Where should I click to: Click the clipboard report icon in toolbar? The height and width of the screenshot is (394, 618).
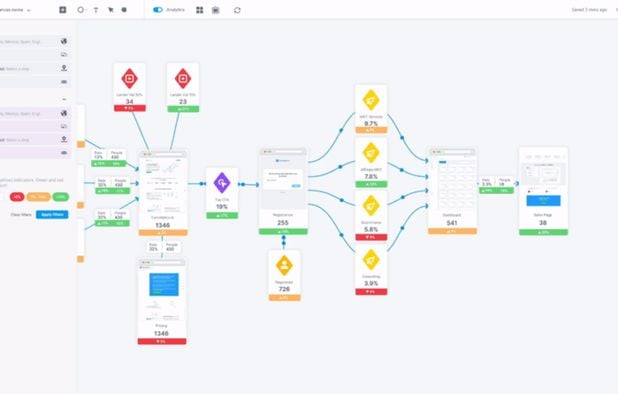tap(216, 10)
